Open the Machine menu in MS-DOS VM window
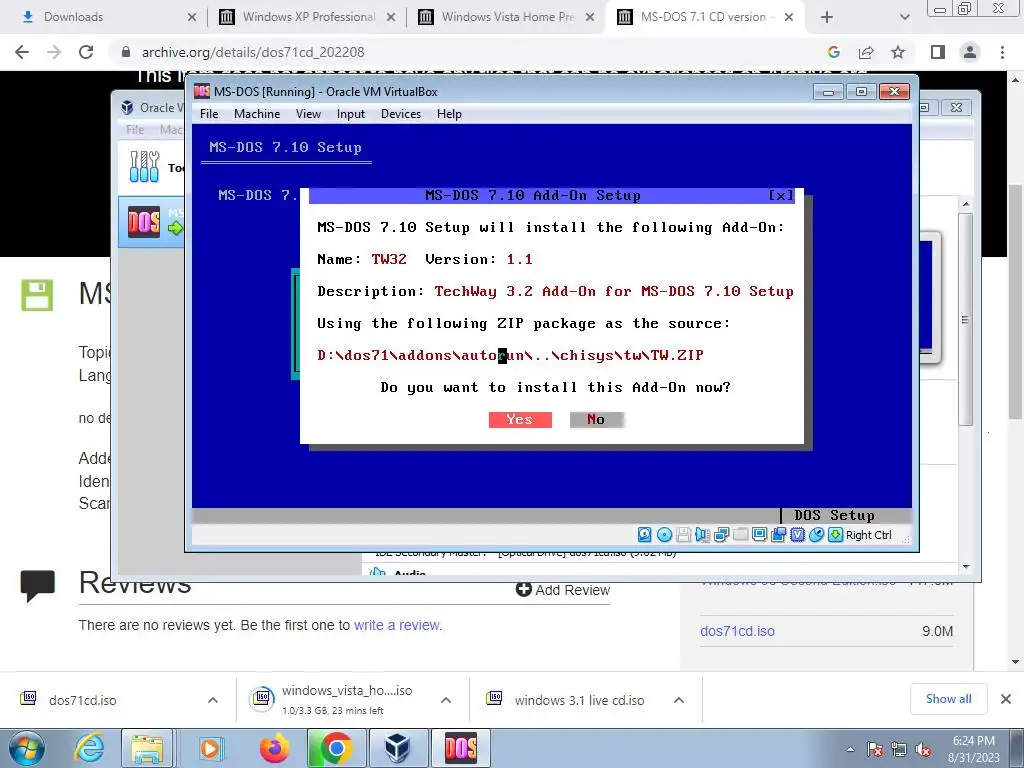This screenshot has width=1024, height=768. (257, 114)
